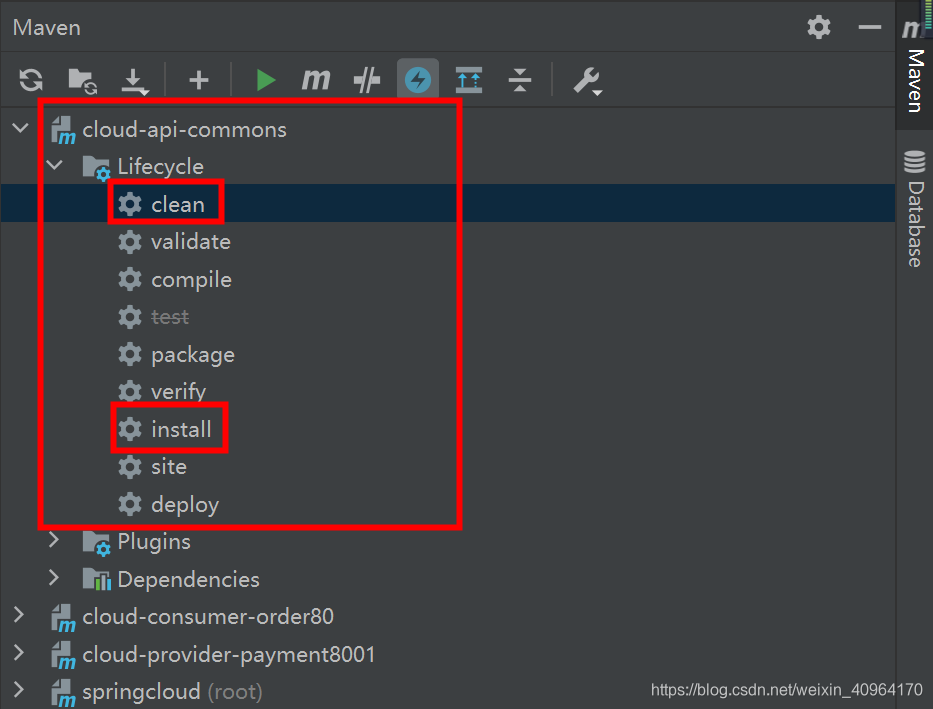Collapse all tree nodes icon
Image resolution: width=933 pixels, height=709 pixels.
[x=519, y=80]
